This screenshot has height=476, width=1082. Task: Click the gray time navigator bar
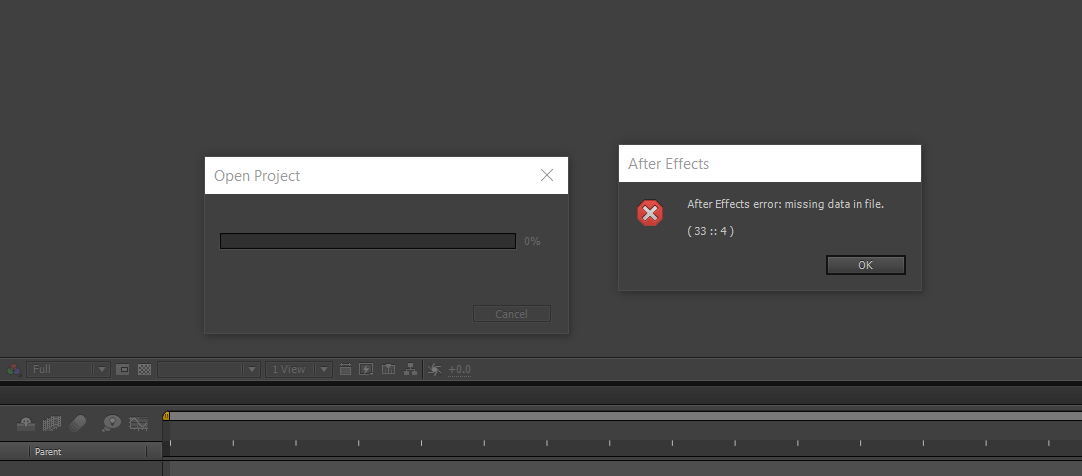(625, 416)
